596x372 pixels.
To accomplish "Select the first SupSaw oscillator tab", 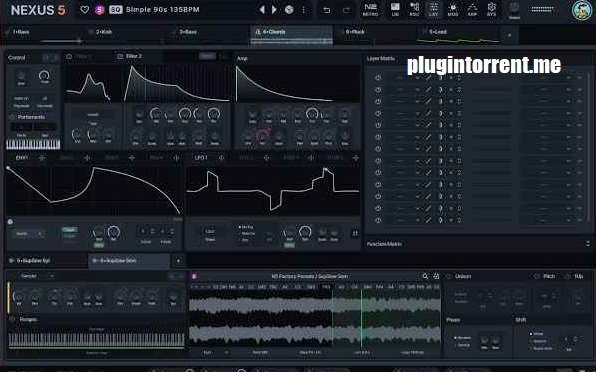I will click(46, 261).
